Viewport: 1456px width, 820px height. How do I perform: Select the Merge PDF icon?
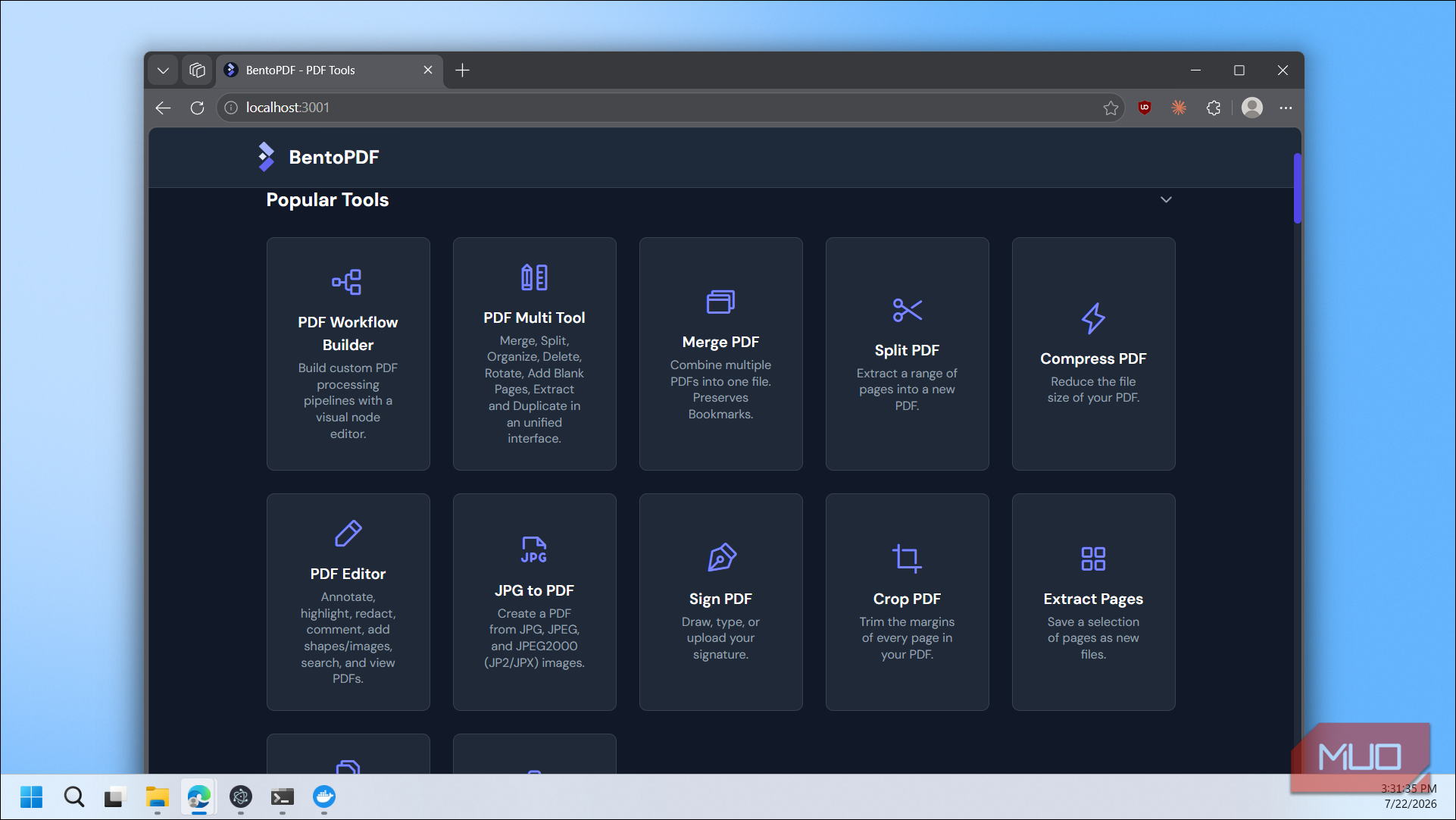pos(720,302)
